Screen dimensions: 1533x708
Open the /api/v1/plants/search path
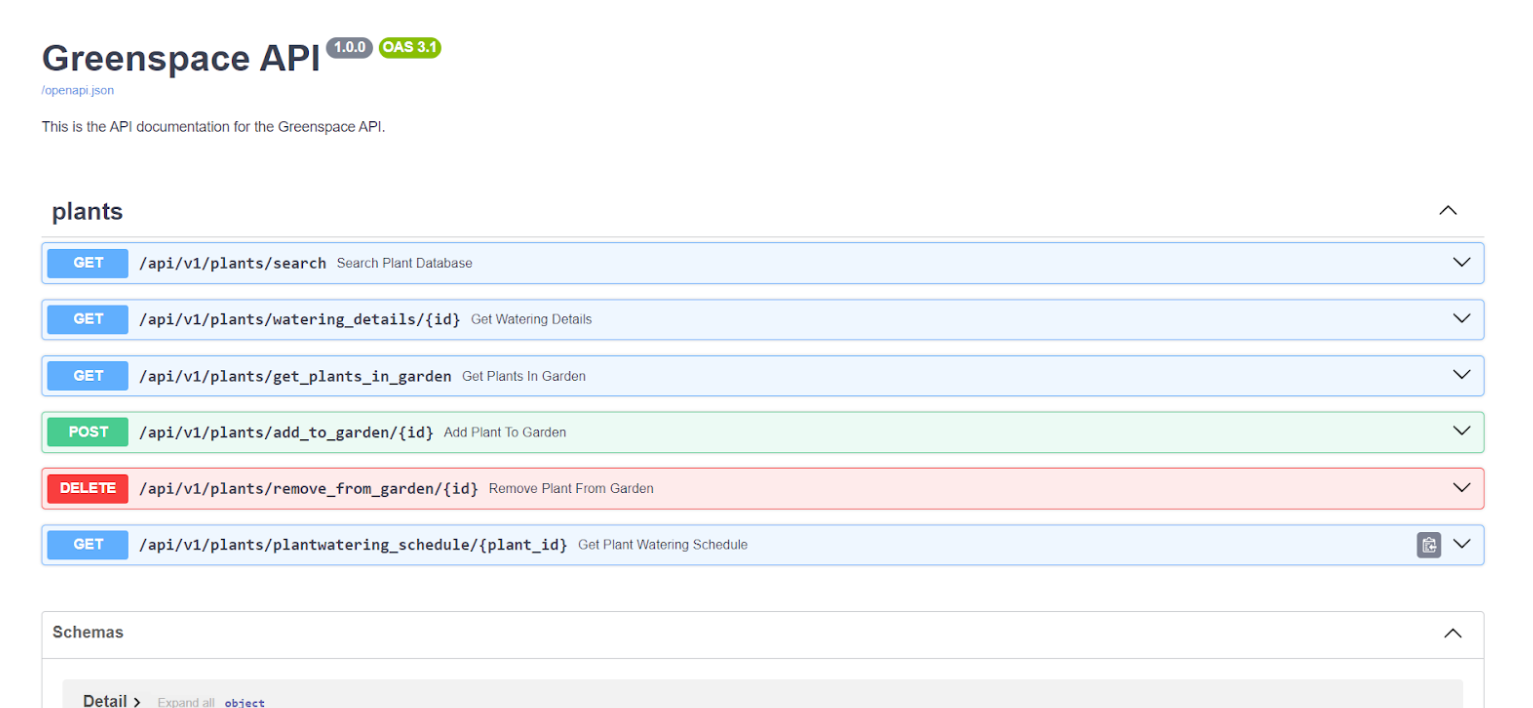click(233, 263)
